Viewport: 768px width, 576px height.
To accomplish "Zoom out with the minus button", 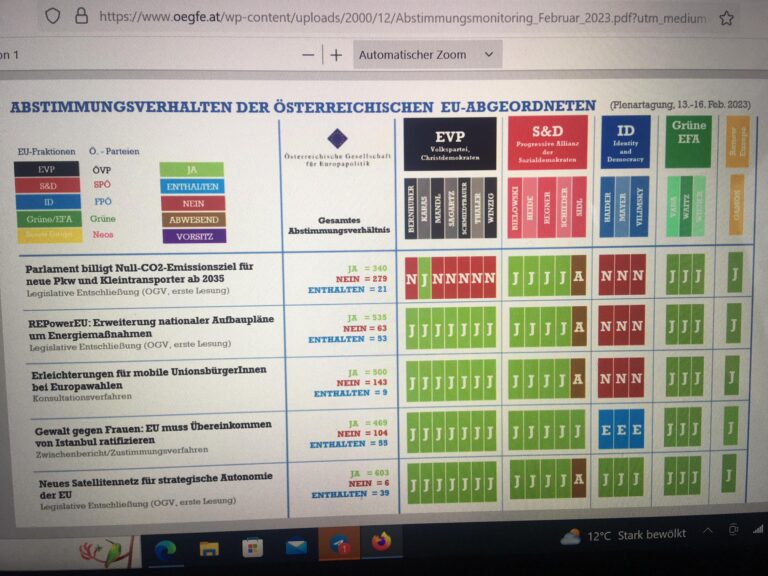I will 308,55.
